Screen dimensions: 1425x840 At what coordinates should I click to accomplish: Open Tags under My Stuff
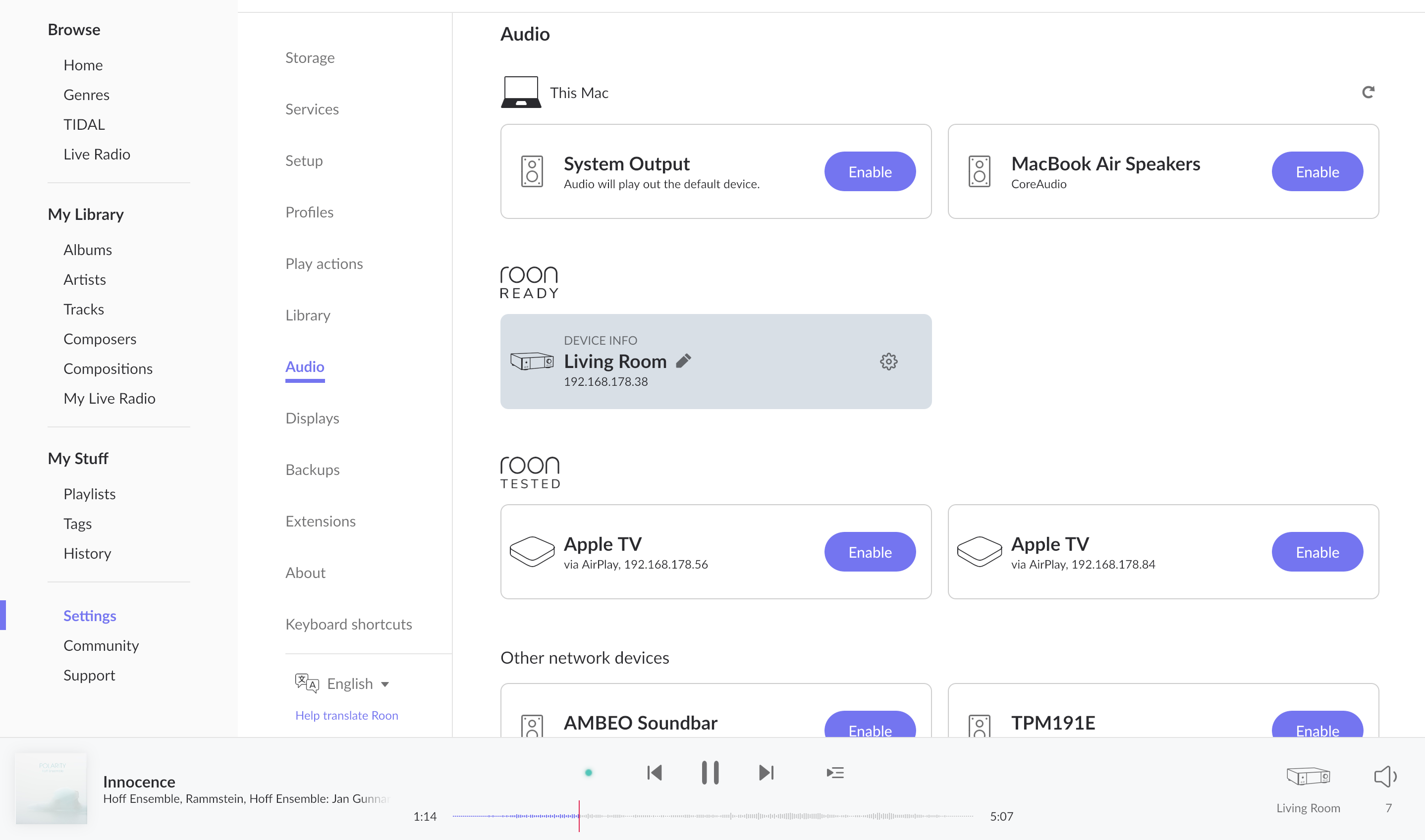78,524
